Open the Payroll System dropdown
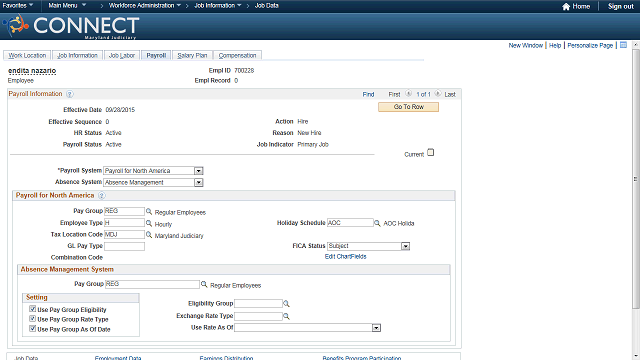 click(x=198, y=171)
